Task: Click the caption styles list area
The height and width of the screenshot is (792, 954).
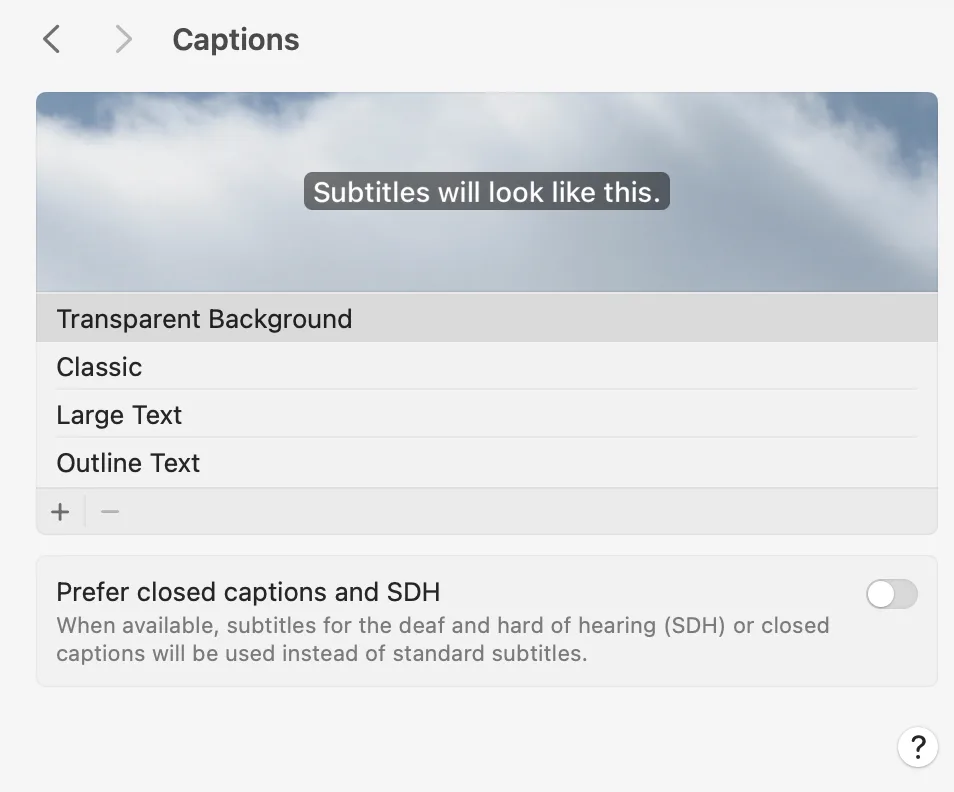Action: (487, 390)
